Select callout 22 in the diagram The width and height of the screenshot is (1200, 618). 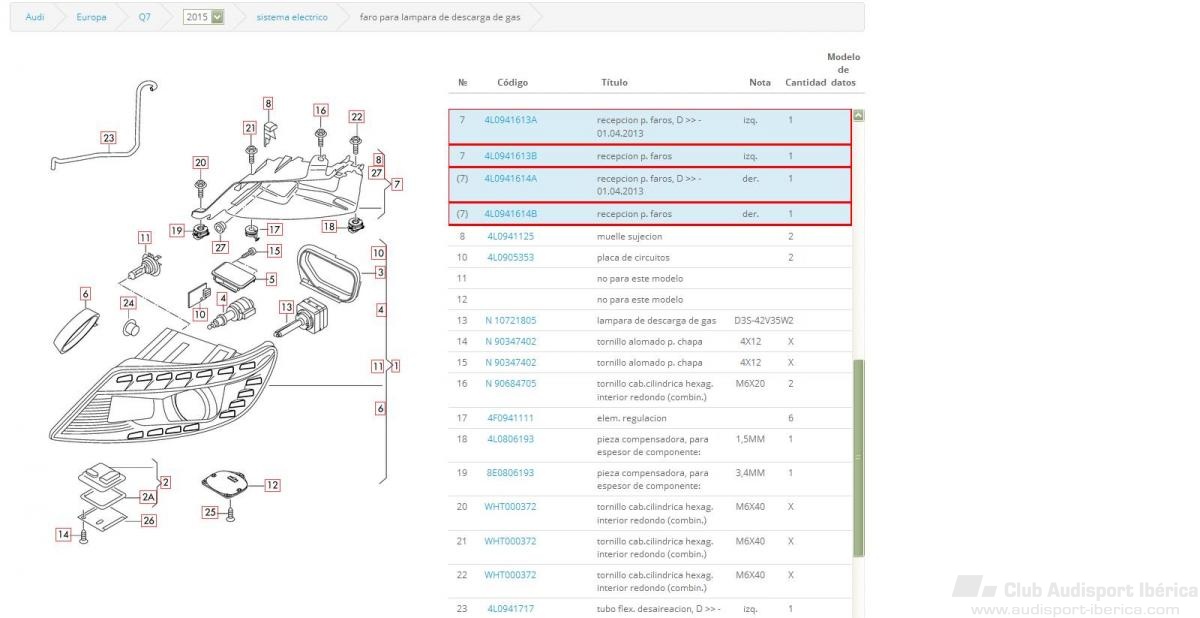357,117
